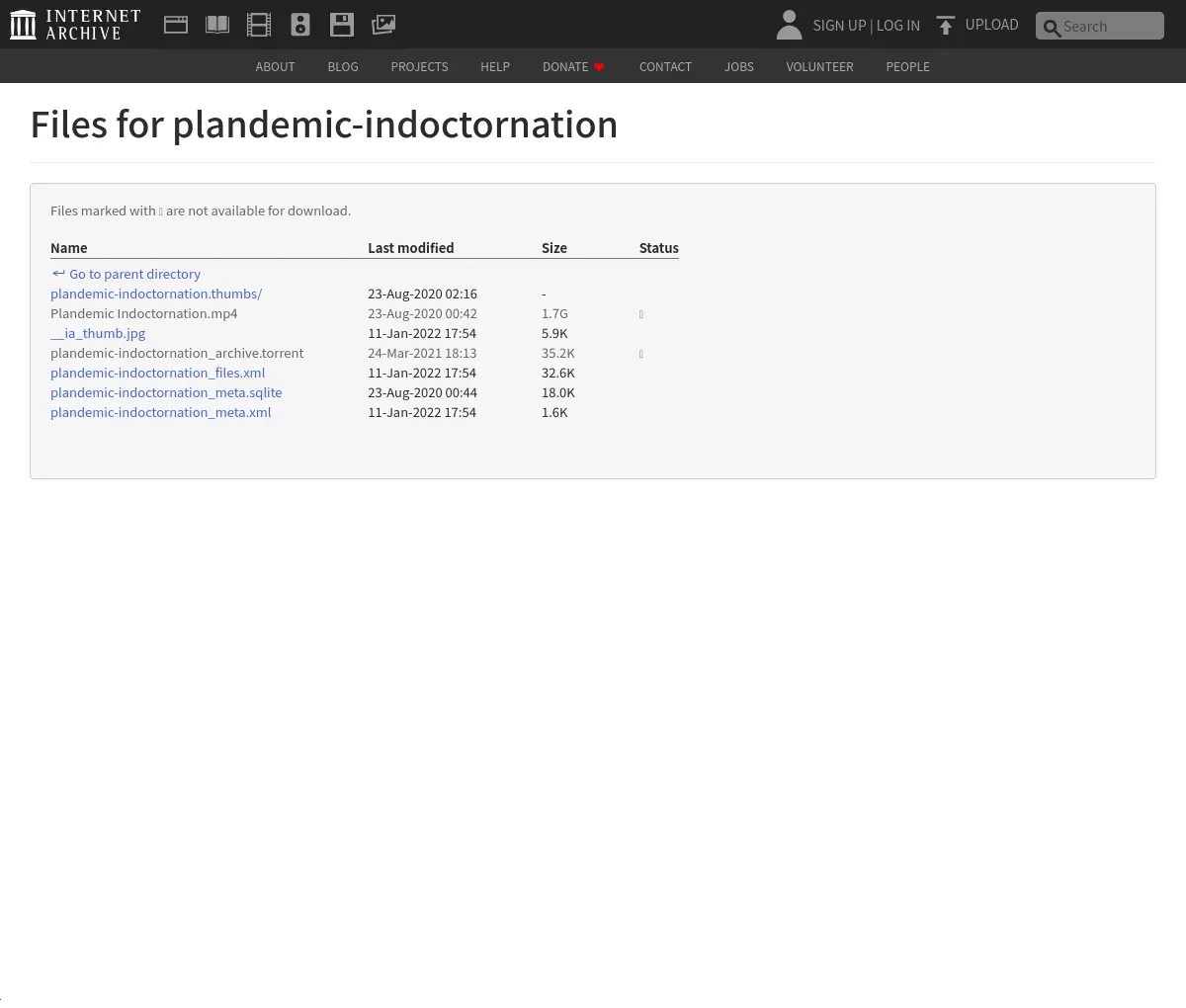This screenshot has width=1186, height=1008.
Task: Click the 23-Aug-2020 02:16 date
Action: (422, 294)
